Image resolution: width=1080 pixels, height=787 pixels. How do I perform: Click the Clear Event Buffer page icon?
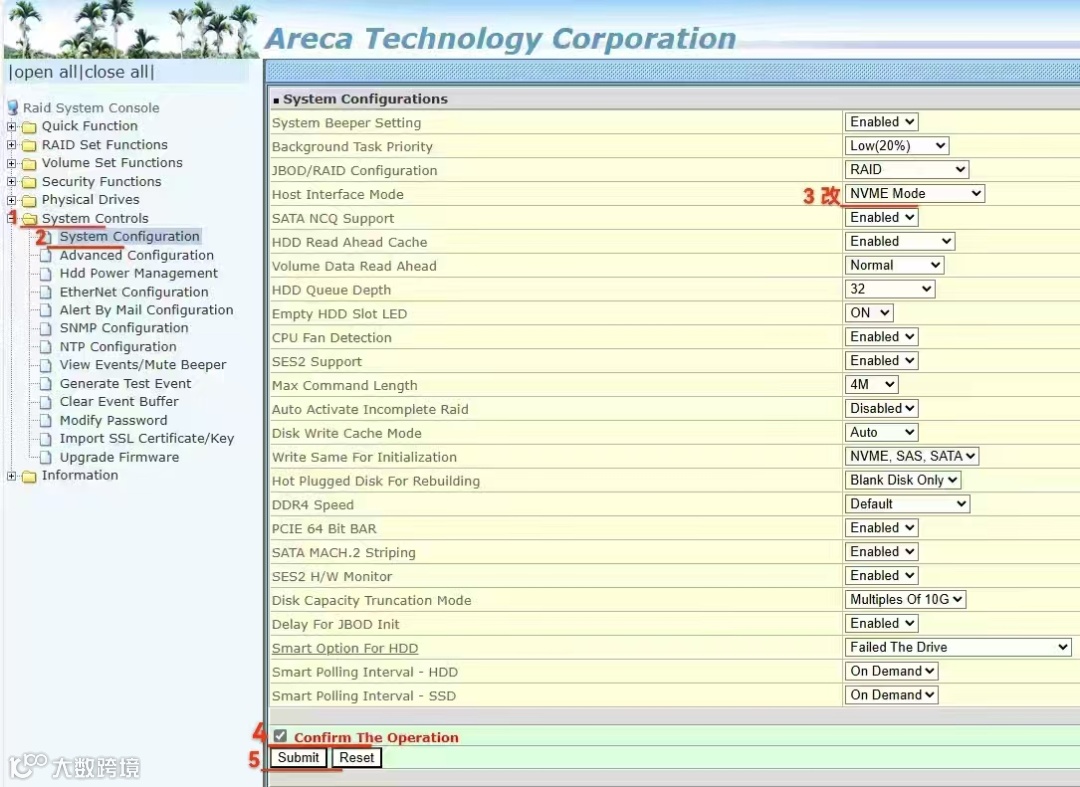click(46, 401)
